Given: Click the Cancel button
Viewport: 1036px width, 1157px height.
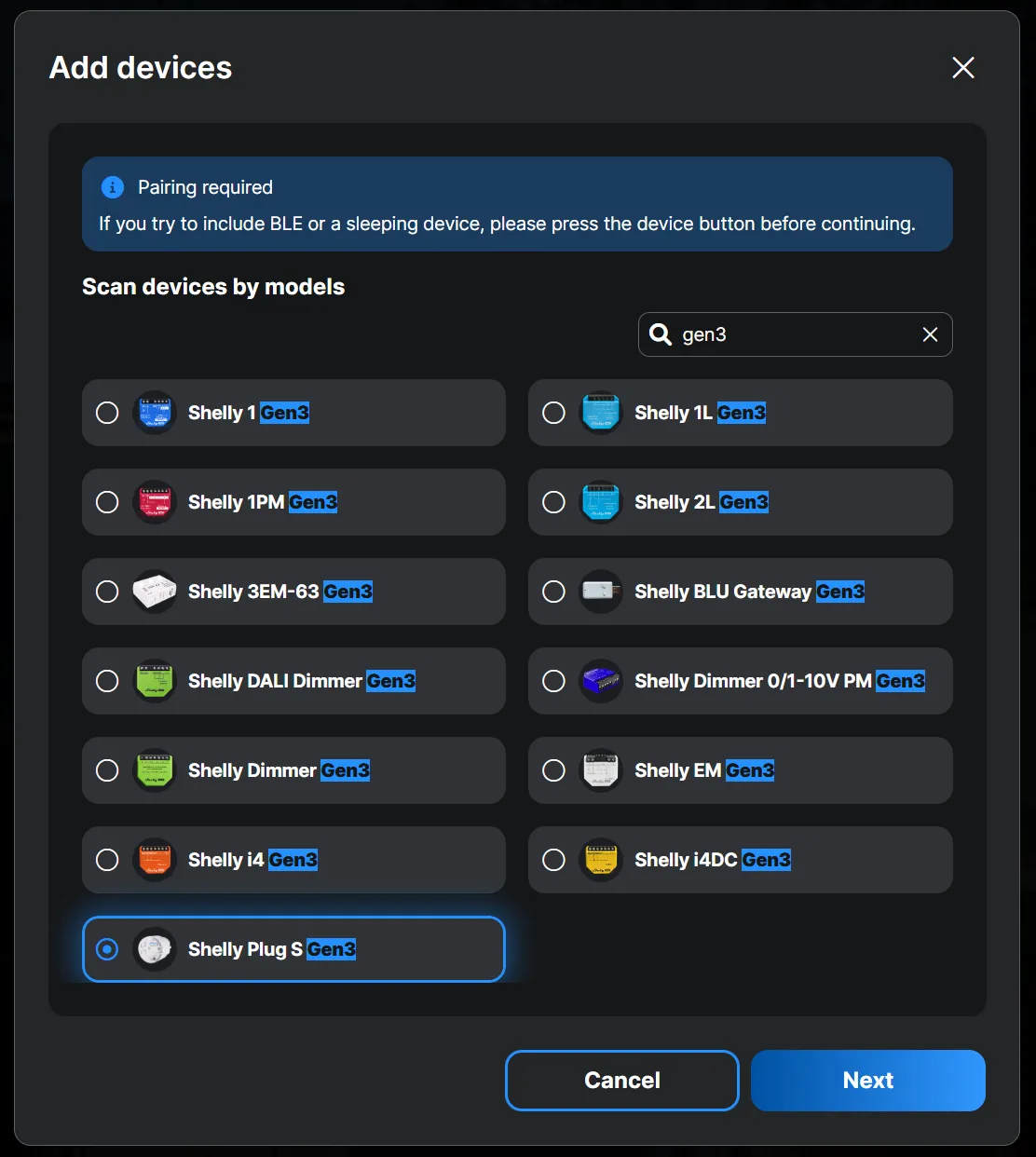Looking at the screenshot, I should point(622,1081).
